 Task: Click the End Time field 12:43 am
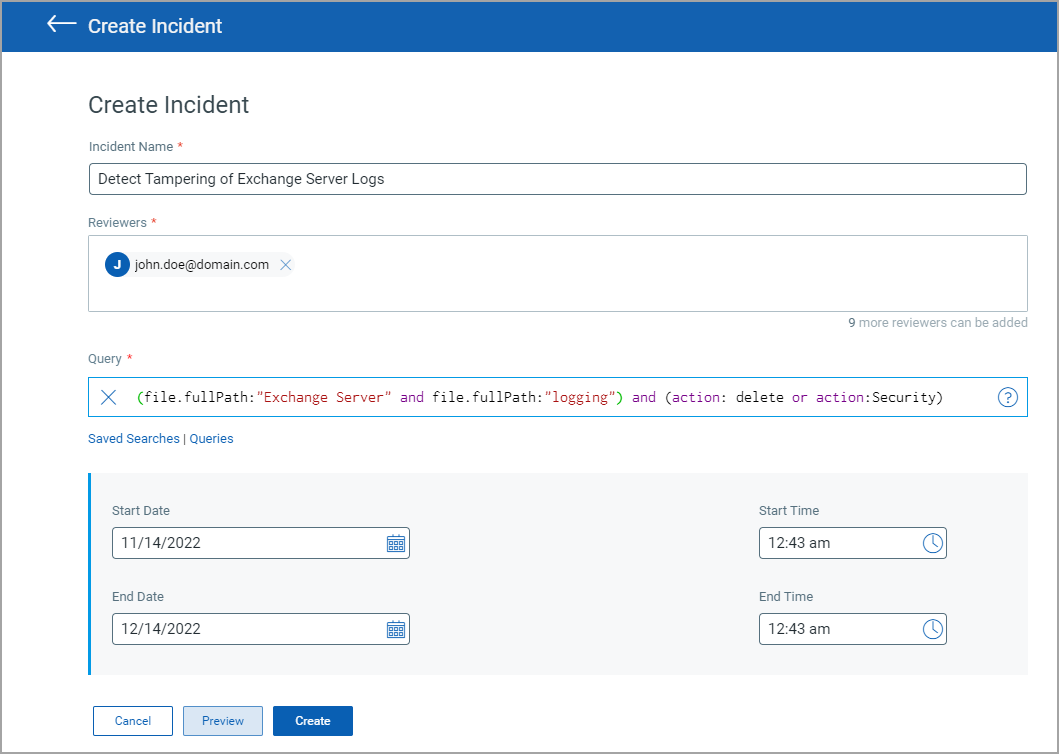[852, 629]
